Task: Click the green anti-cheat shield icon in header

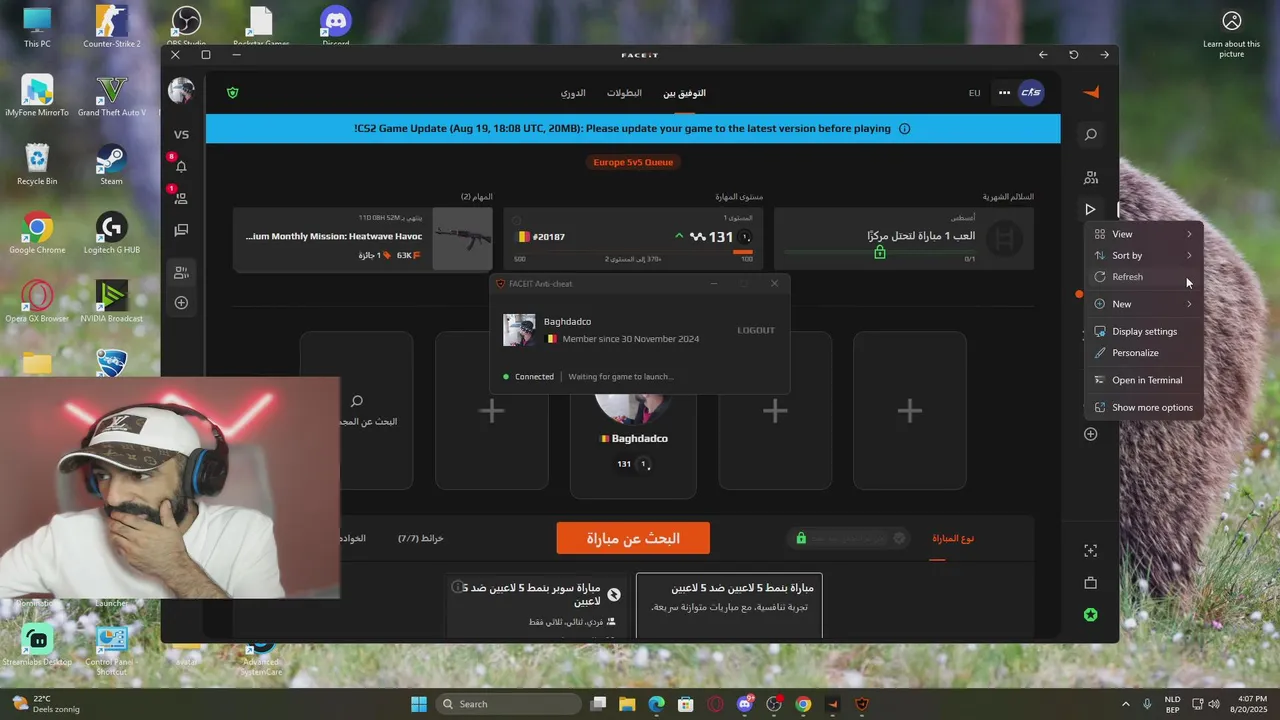Action: pyautogui.click(x=233, y=92)
